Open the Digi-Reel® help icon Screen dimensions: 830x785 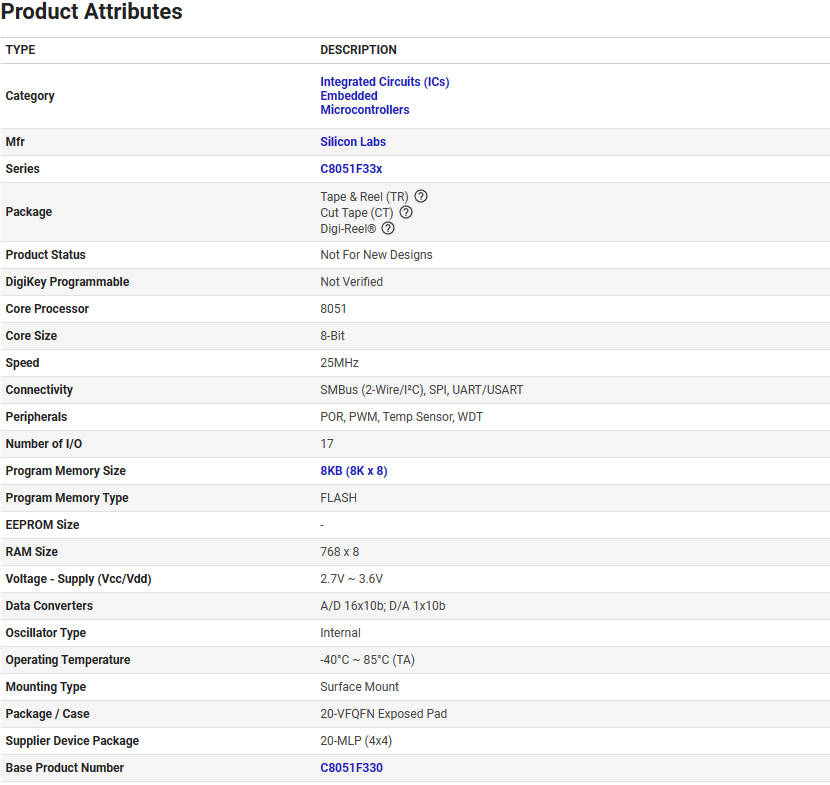coord(388,228)
